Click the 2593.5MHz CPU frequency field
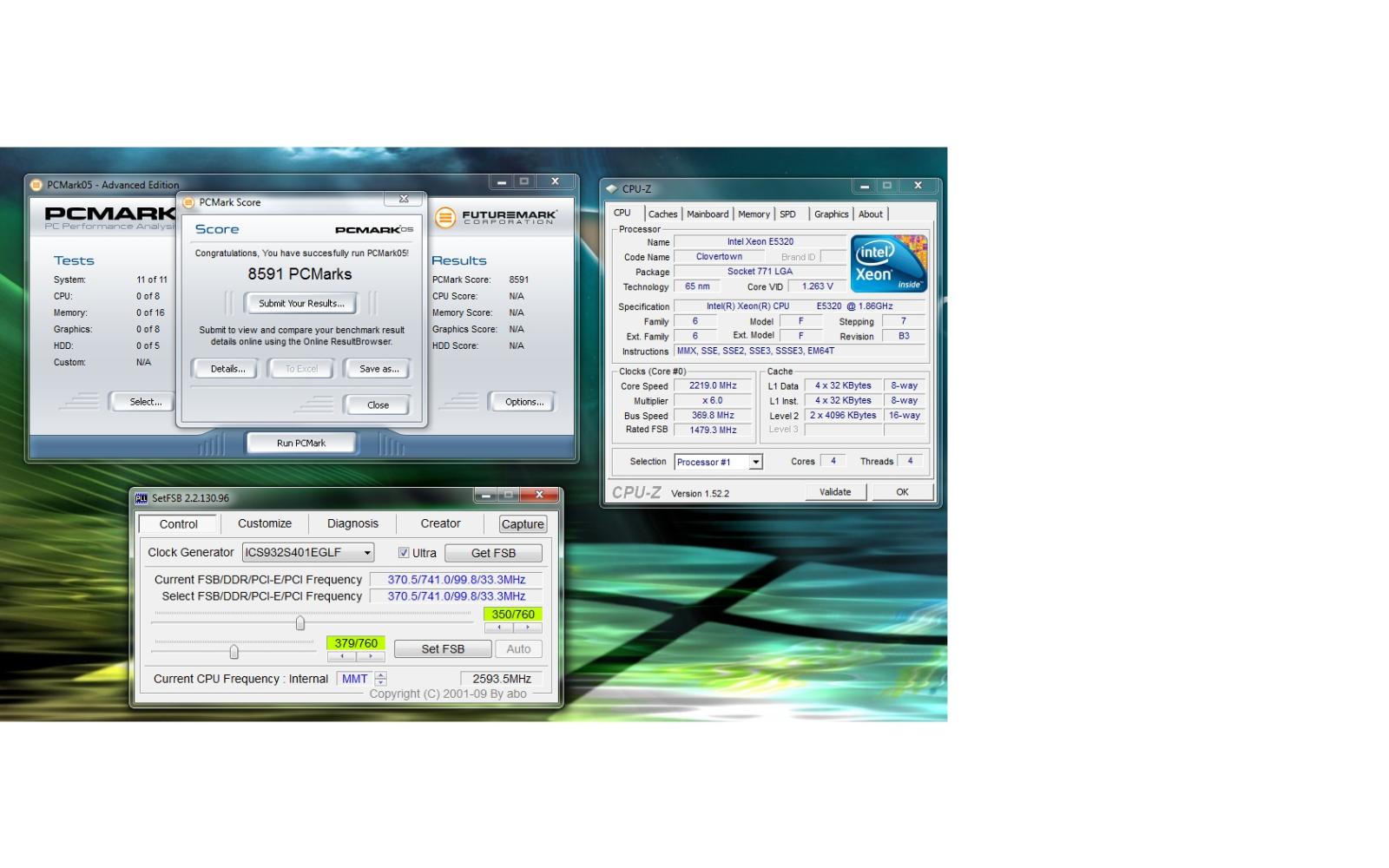The height and width of the screenshot is (868, 1389). pyautogui.click(x=502, y=679)
